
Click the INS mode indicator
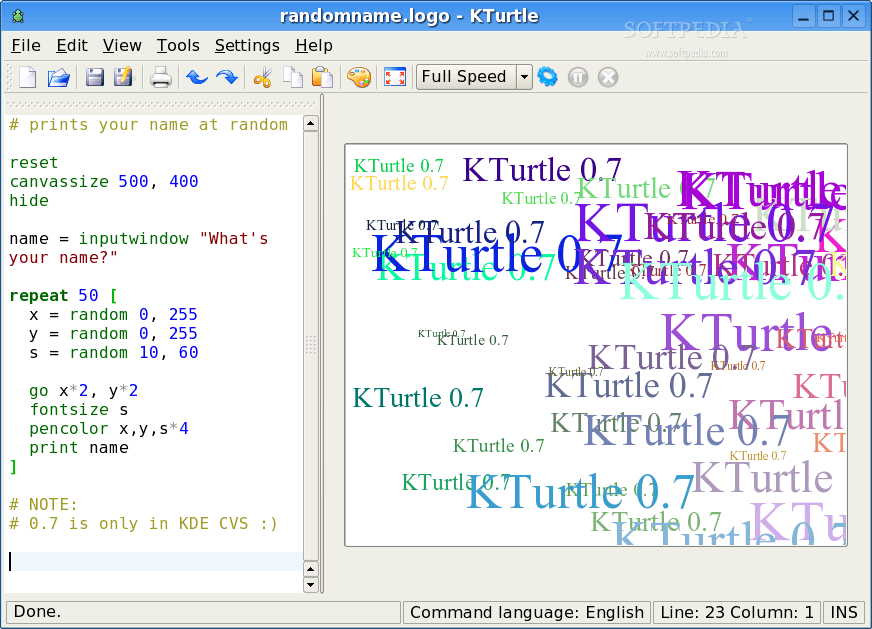844,612
